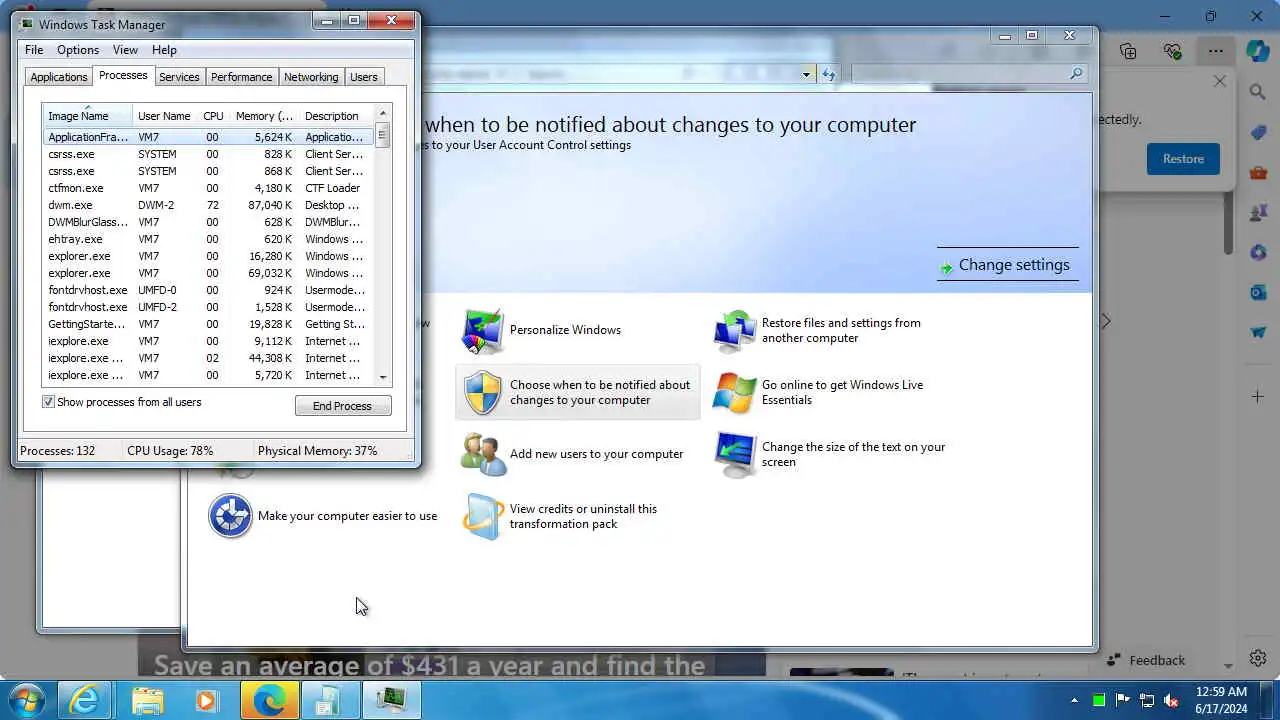Open the Outlook icon in Edge sidebar

(1258, 292)
